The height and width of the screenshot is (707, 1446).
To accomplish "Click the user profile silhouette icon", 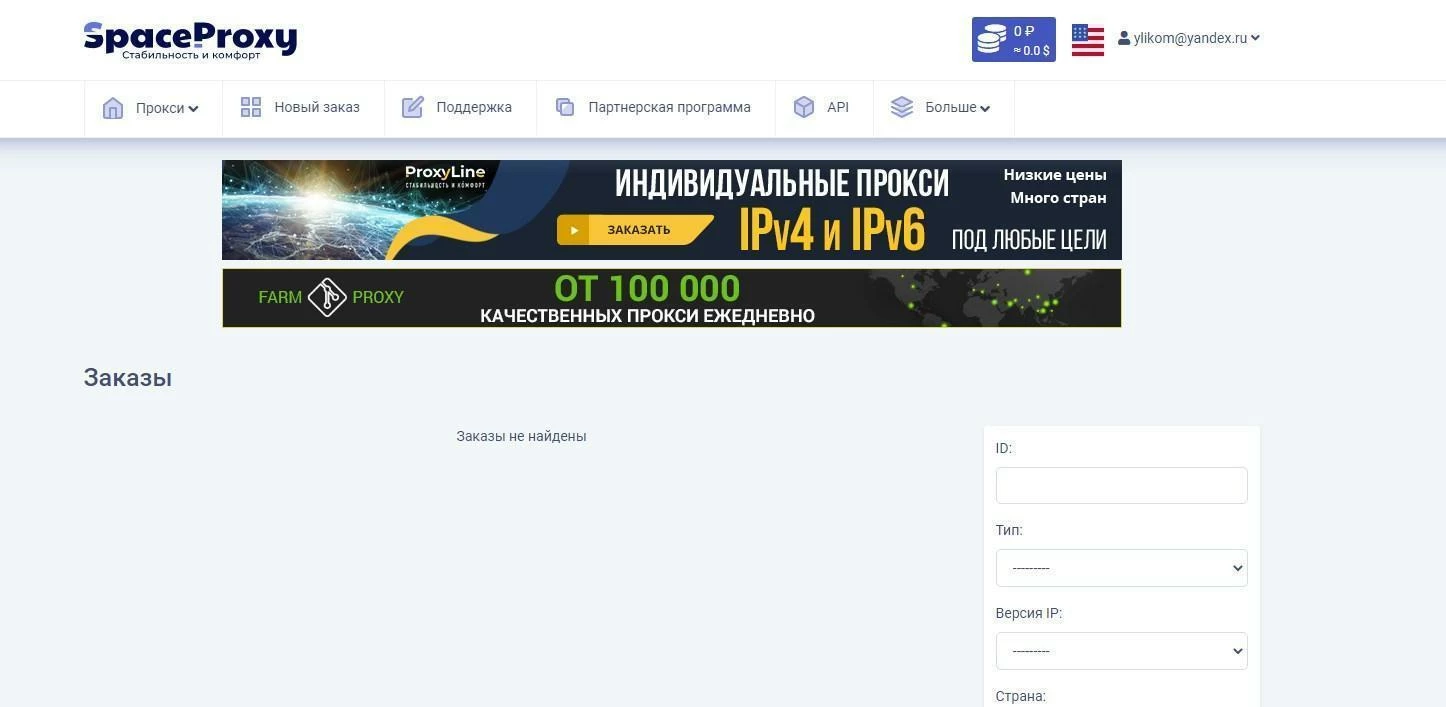I will coord(1124,38).
